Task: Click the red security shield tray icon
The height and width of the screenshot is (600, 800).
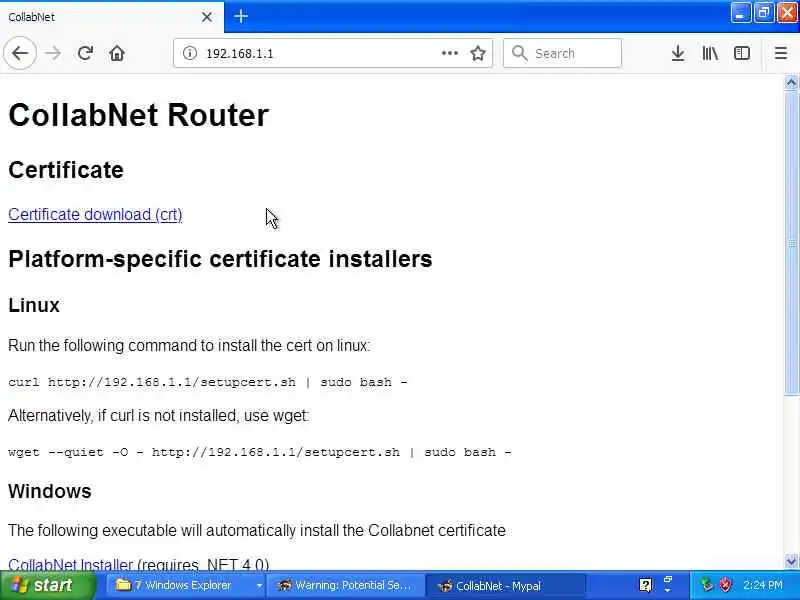Action: (724, 585)
